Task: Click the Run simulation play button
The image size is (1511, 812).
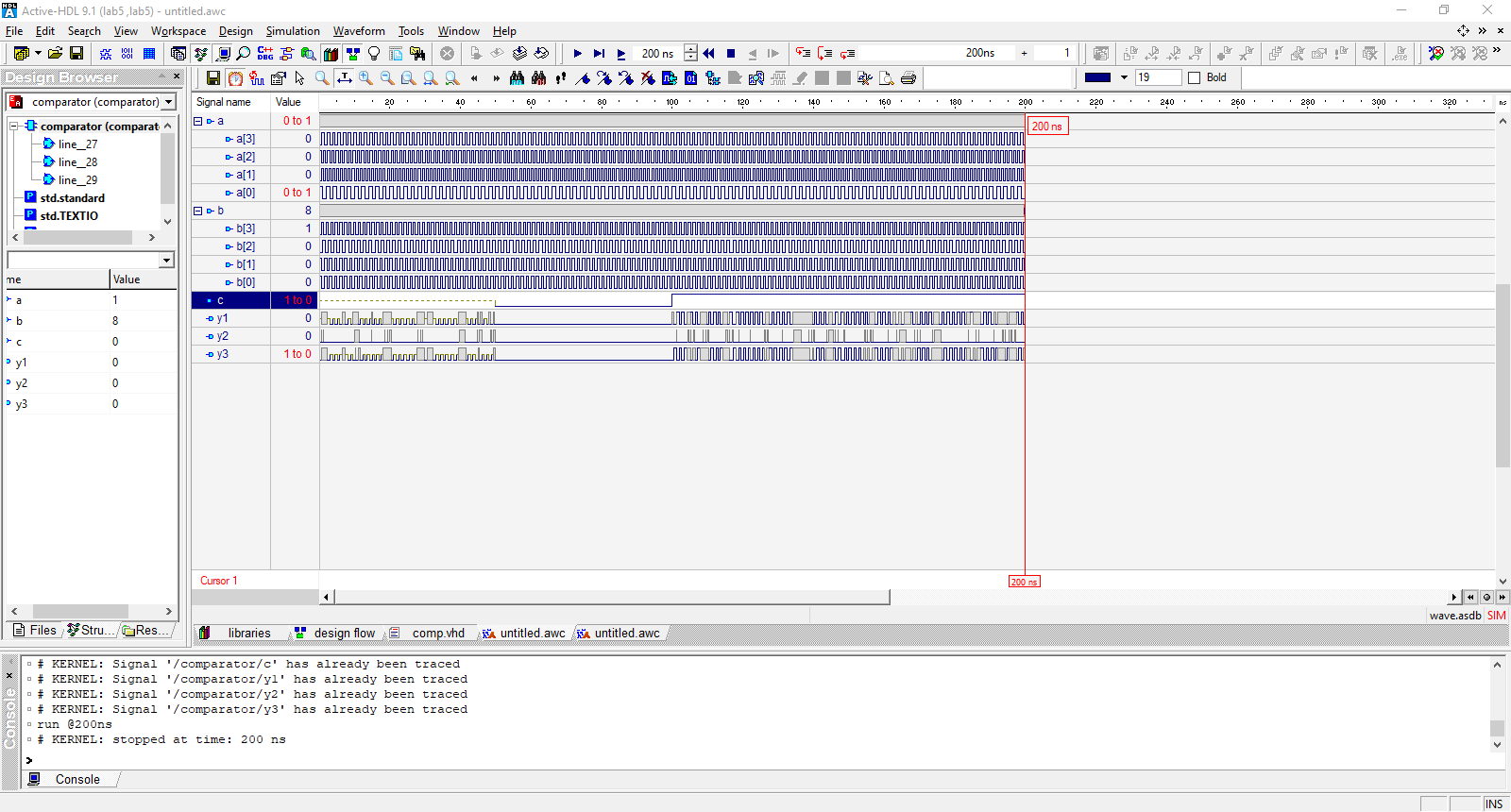Action: [x=577, y=54]
